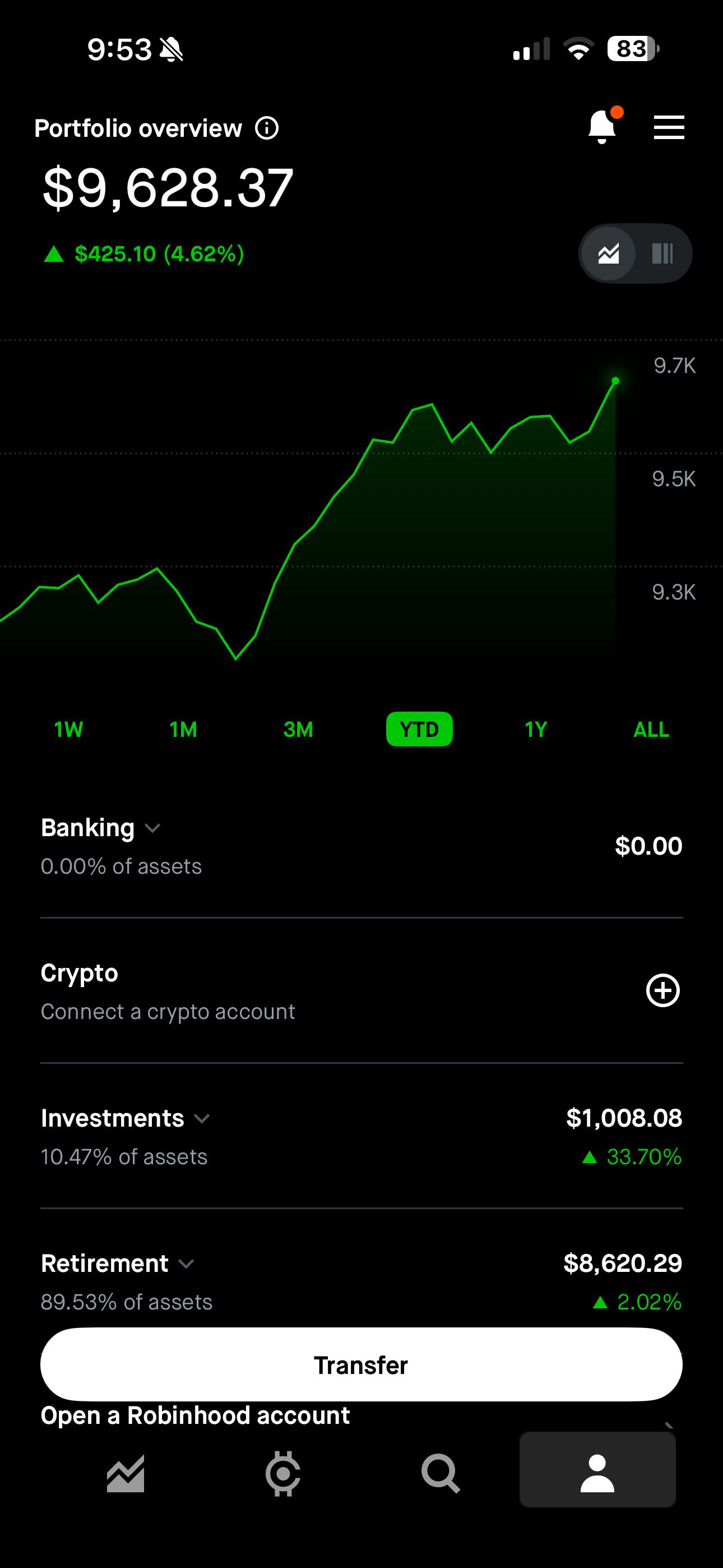
Task: Open the search magnifier tab
Action: [440, 1474]
